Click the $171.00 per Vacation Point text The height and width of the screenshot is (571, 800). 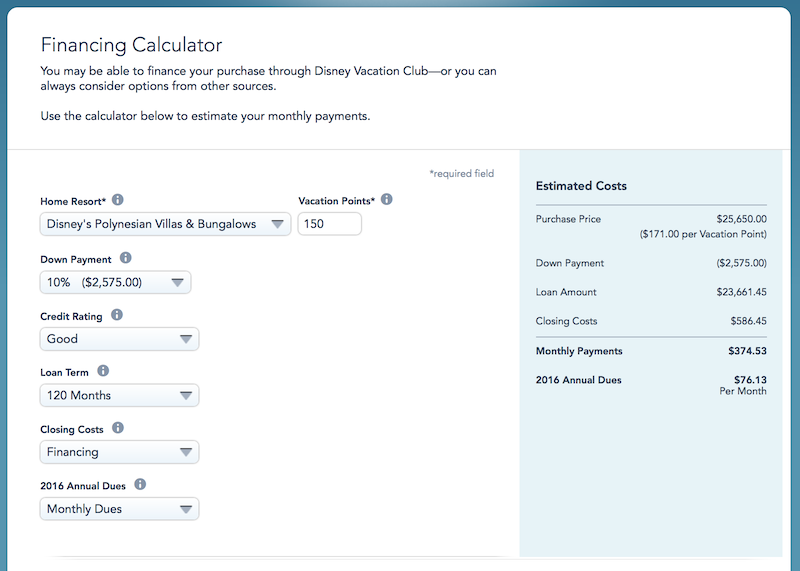[703, 234]
